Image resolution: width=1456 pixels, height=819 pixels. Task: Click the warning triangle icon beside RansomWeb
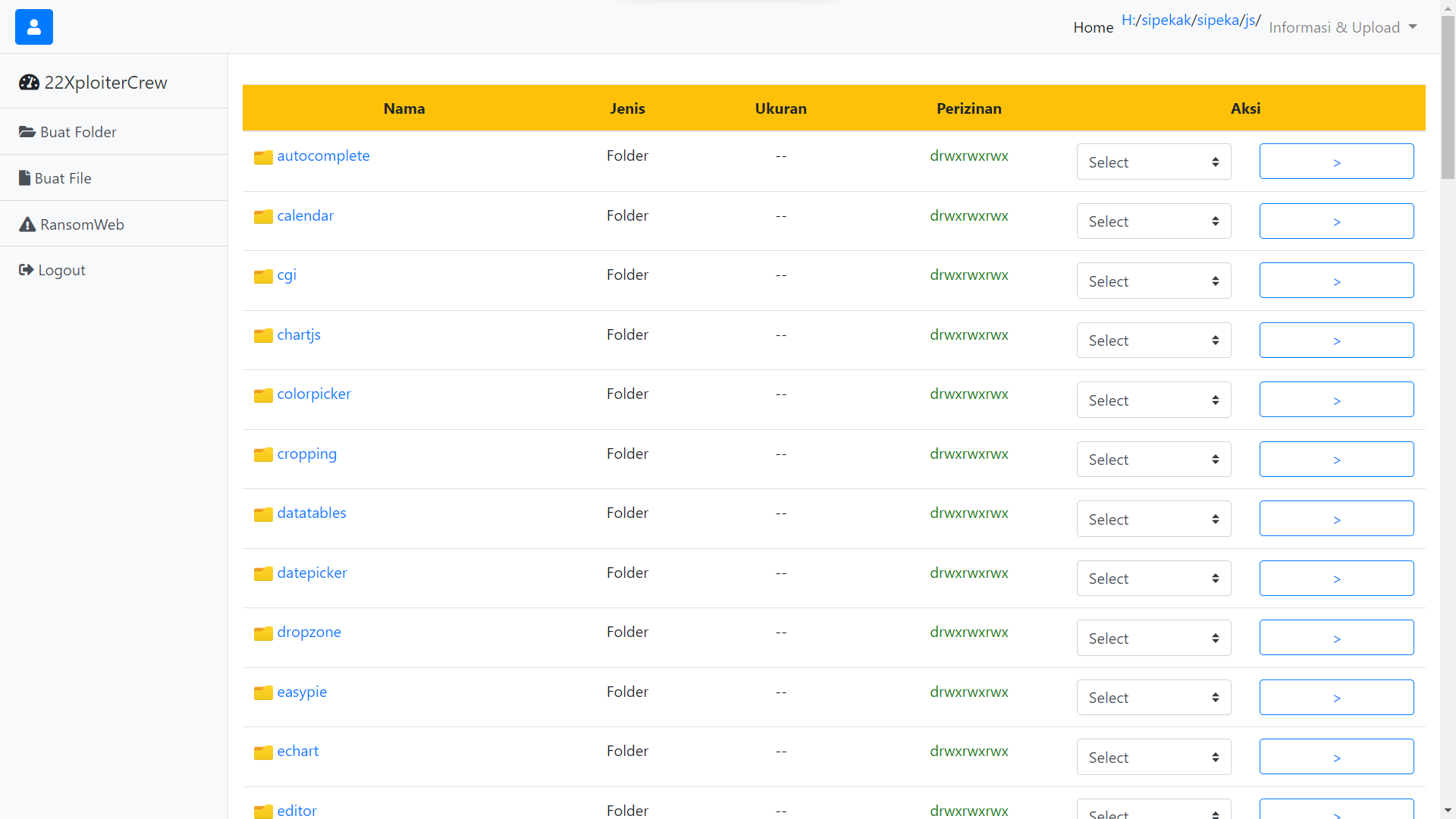(27, 224)
